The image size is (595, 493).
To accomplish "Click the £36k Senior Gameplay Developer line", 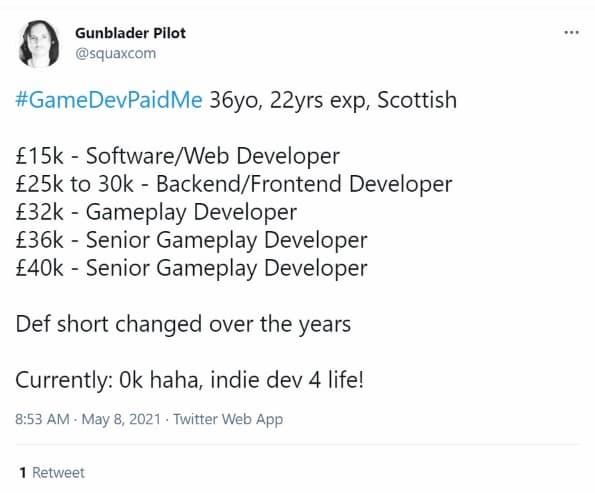I will (191, 240).
